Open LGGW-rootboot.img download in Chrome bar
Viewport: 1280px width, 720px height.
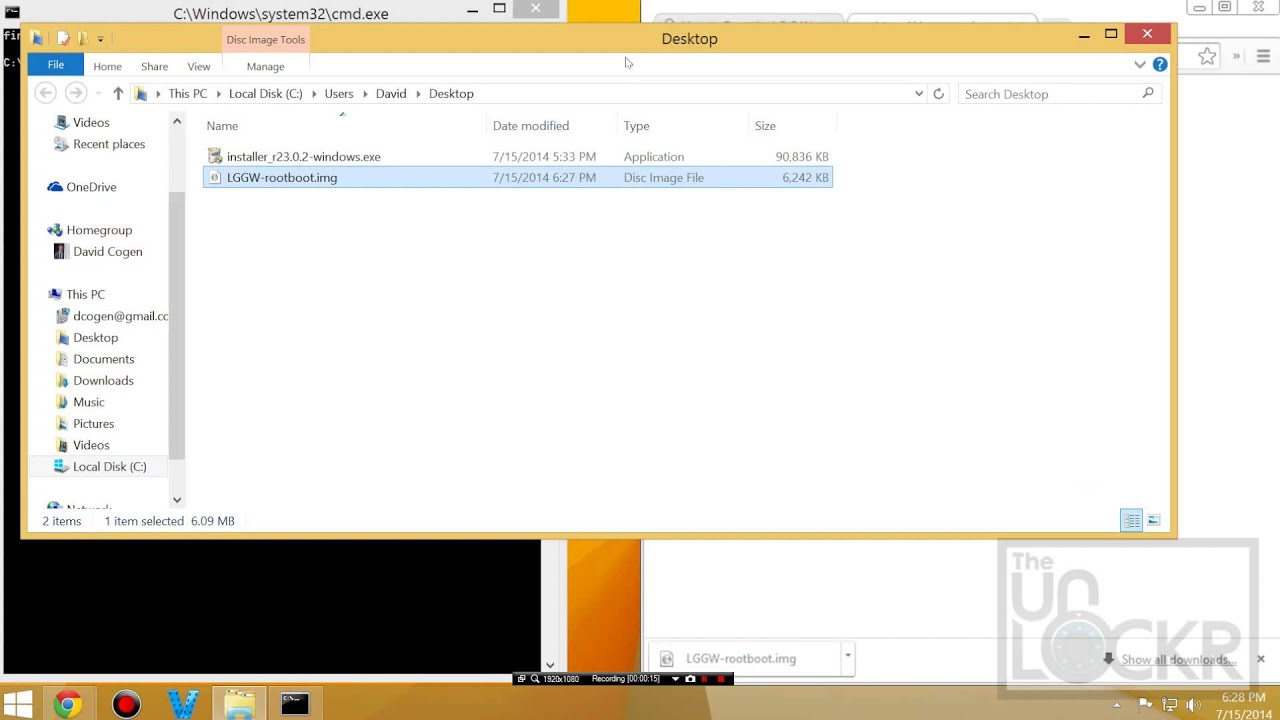pos(745,659)
